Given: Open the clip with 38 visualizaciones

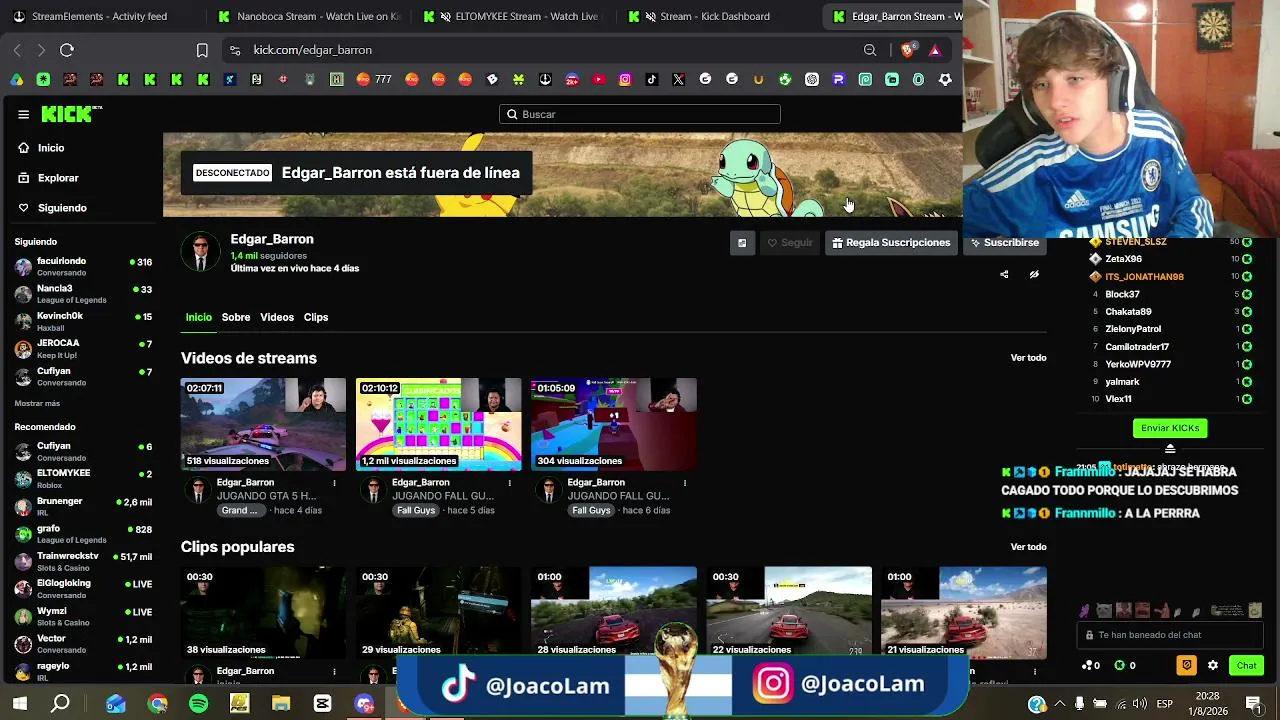Looking at the screenshot, I should [263, 612].
